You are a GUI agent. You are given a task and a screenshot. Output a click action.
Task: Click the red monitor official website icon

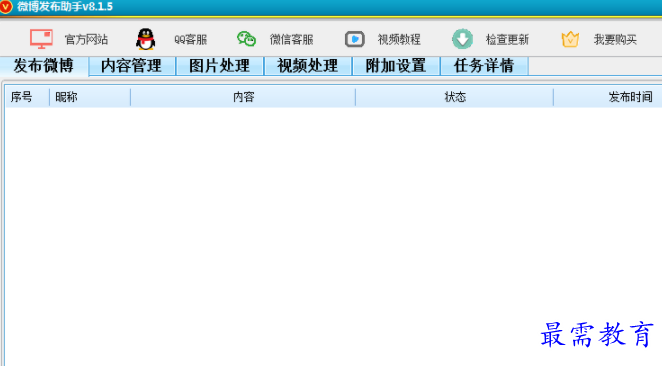click(x=41, y=39)
